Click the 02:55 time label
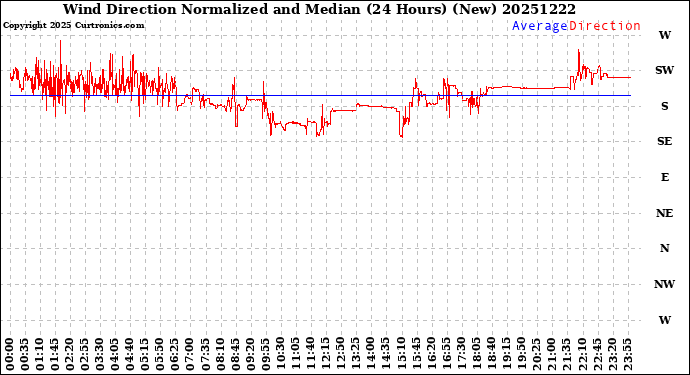The width and height of the screenshot is (690, 375). [84, 355]
